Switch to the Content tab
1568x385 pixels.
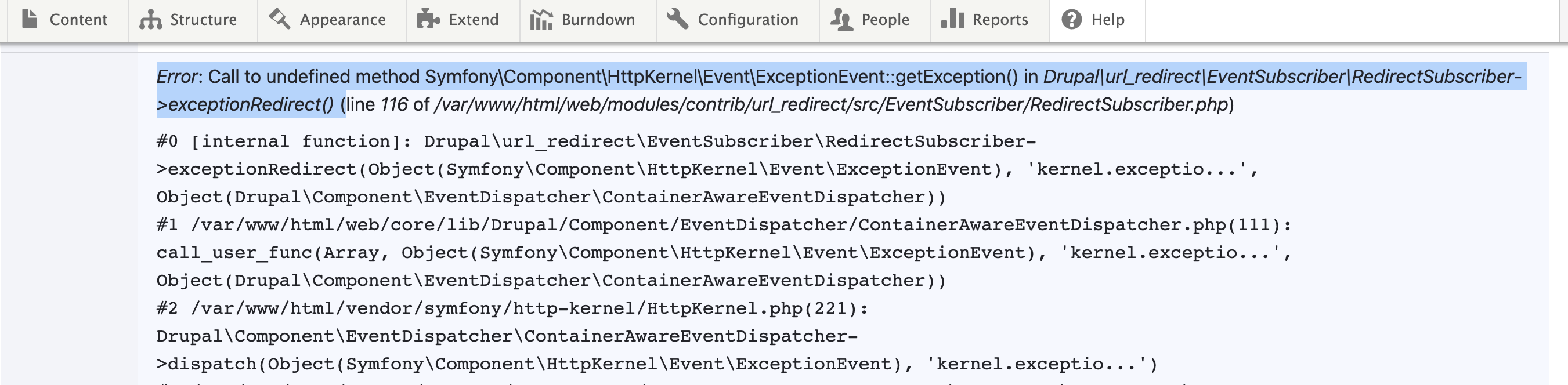point(80,20)
